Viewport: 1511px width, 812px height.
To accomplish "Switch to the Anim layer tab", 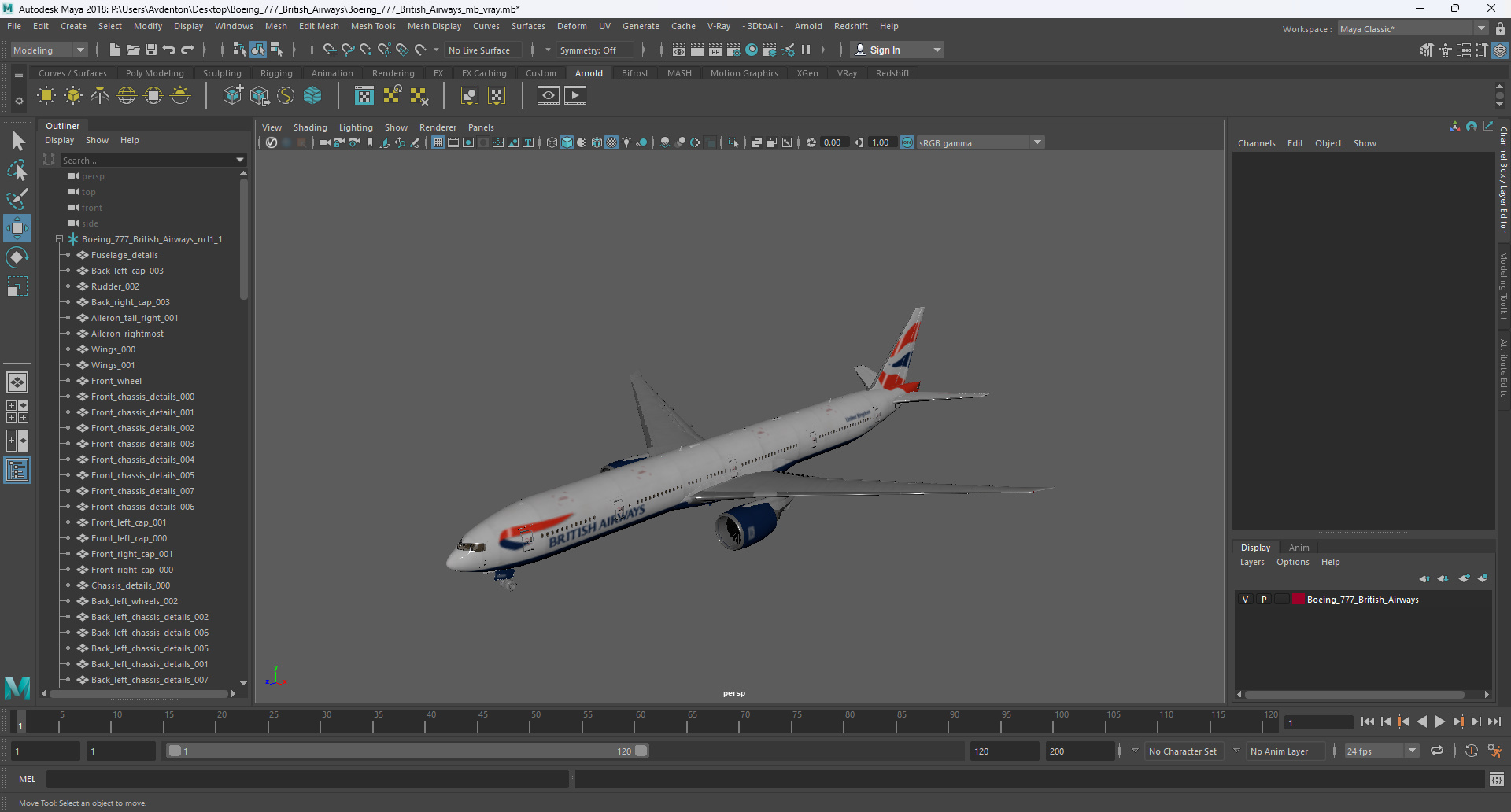I will tap(1299, 548).
